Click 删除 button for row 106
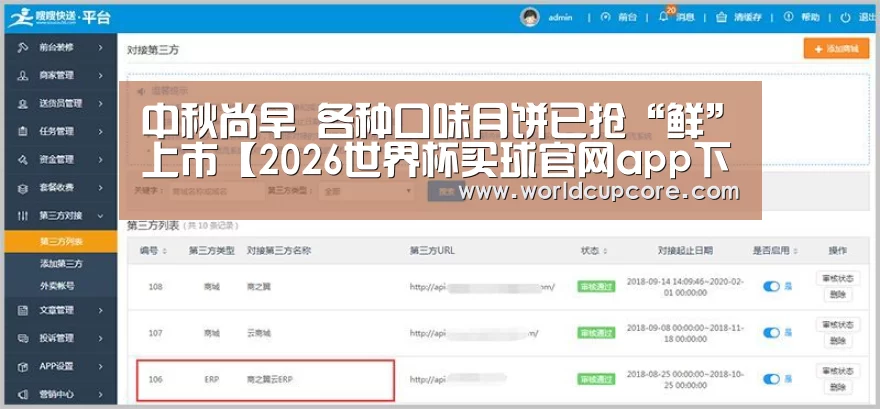880x409 pixels. pos(837,387)
